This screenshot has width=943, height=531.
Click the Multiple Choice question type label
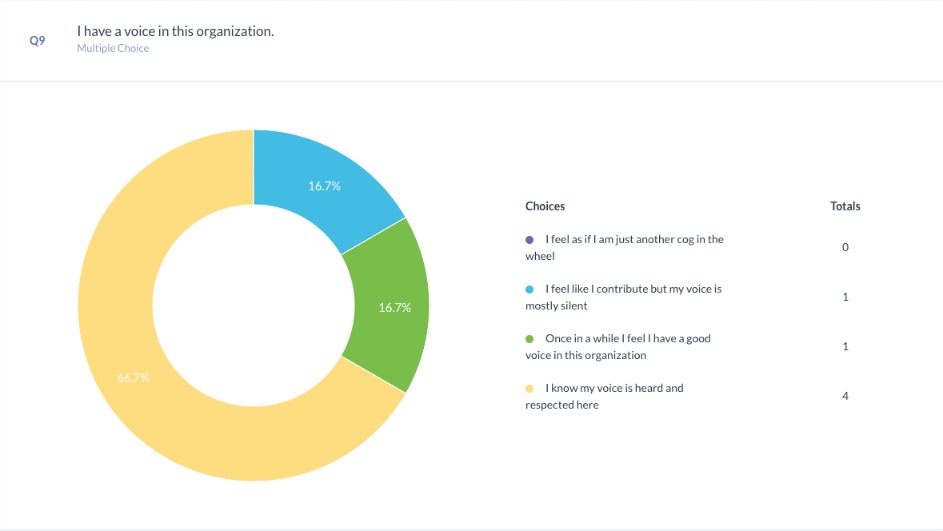113,48
